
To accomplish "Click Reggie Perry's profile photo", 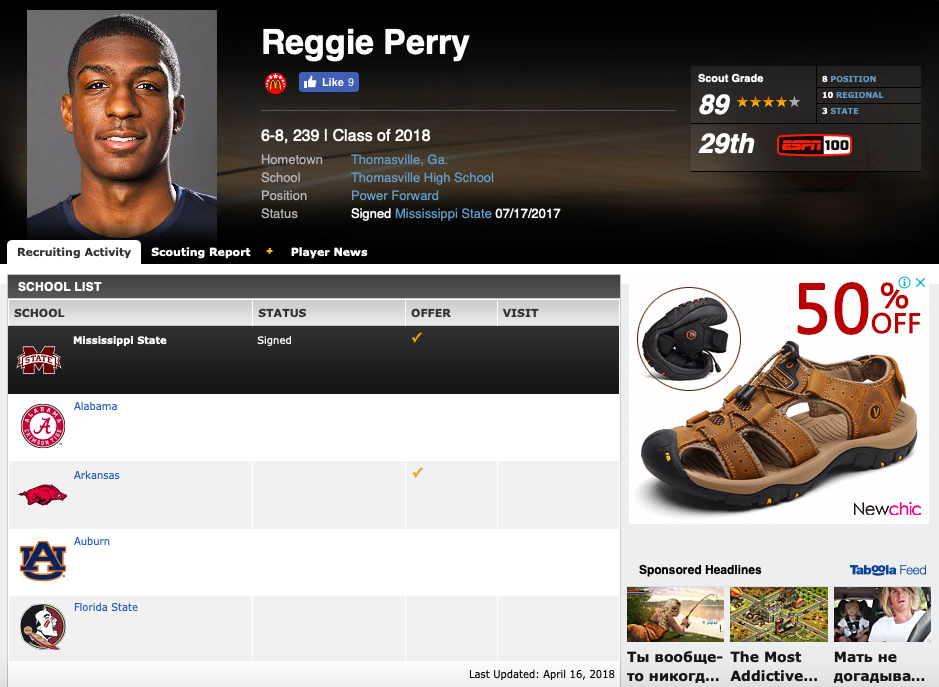I will coord(122,124).
